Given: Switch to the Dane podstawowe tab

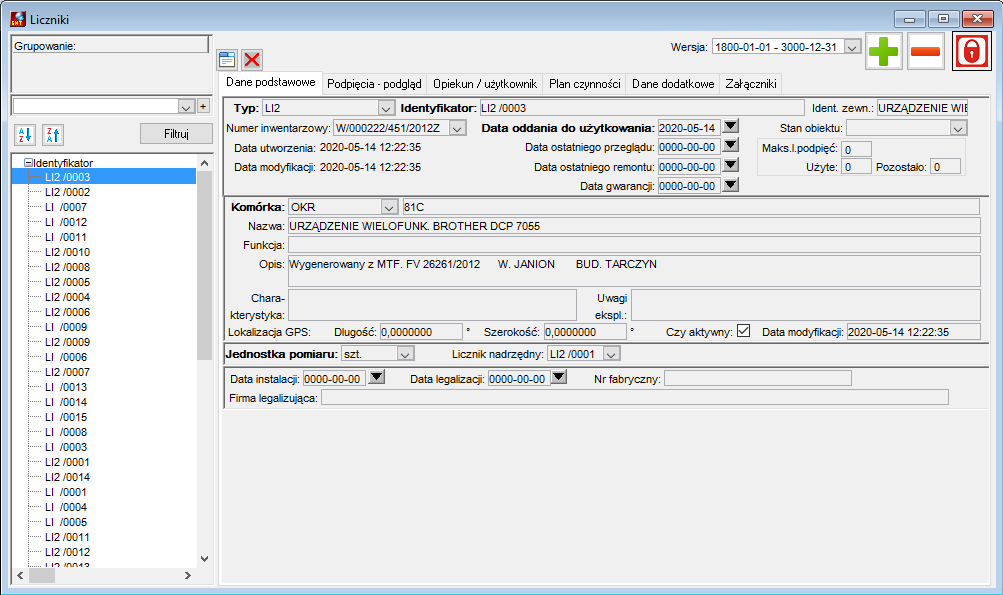Looking at the screenshot, I should click(271, 83).
